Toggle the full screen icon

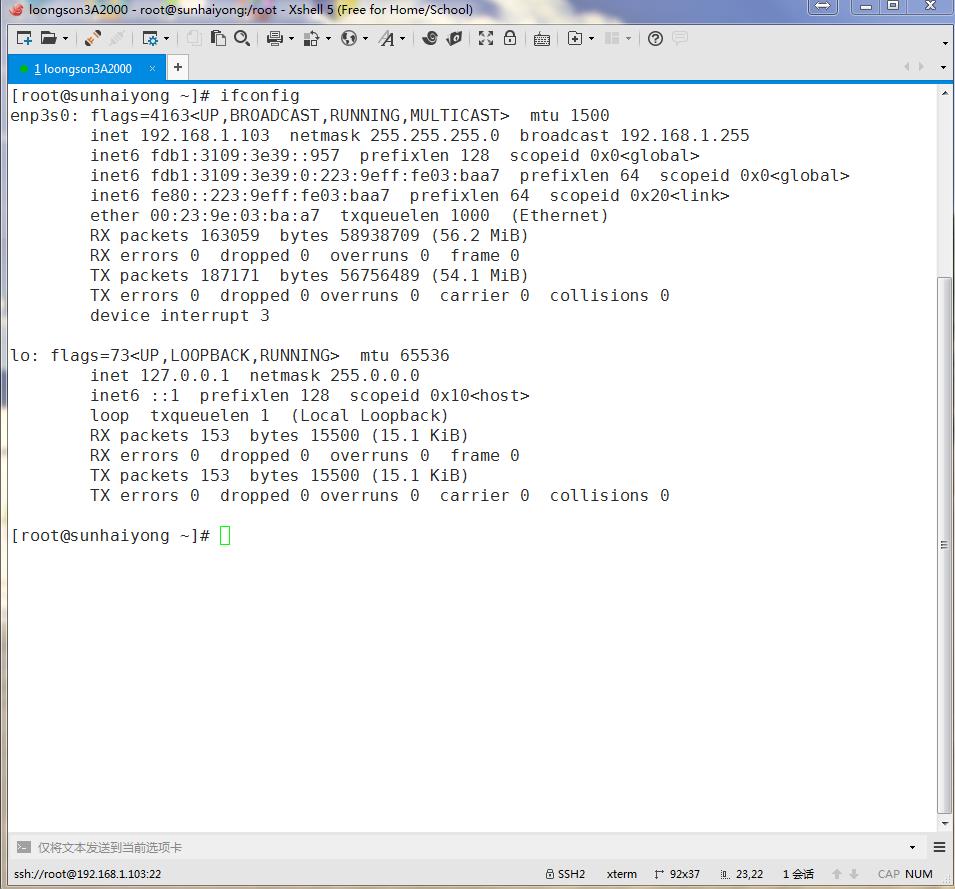point(485,38)
